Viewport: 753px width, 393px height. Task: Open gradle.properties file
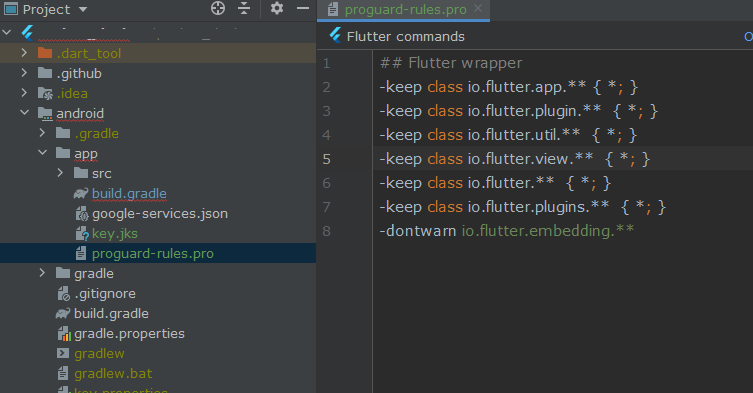(x=129, y=333)
